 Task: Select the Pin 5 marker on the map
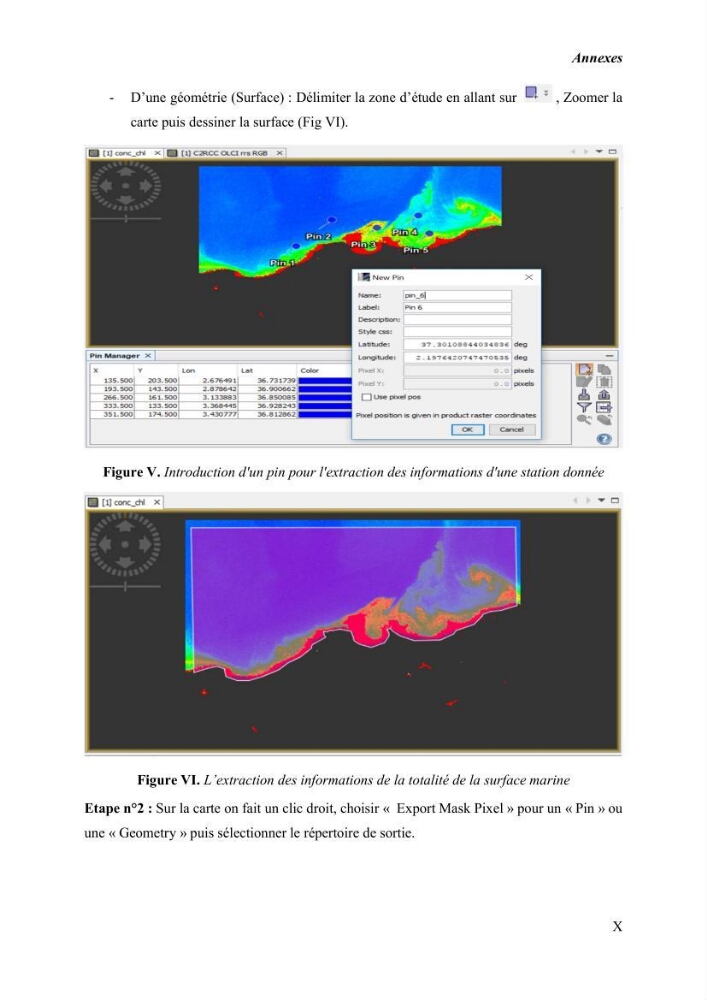click(x=429, y=235)
